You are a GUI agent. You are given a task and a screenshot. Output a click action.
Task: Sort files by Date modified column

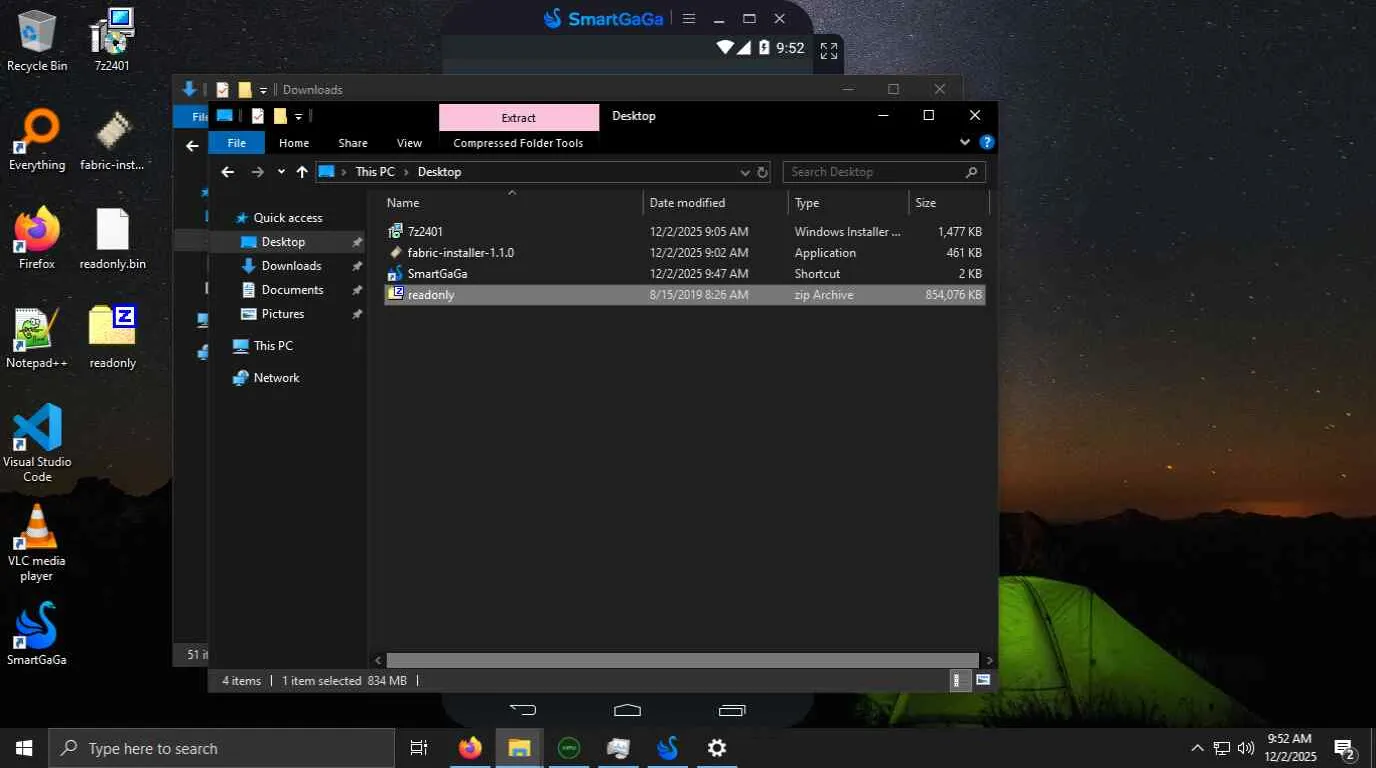[716, 203]
